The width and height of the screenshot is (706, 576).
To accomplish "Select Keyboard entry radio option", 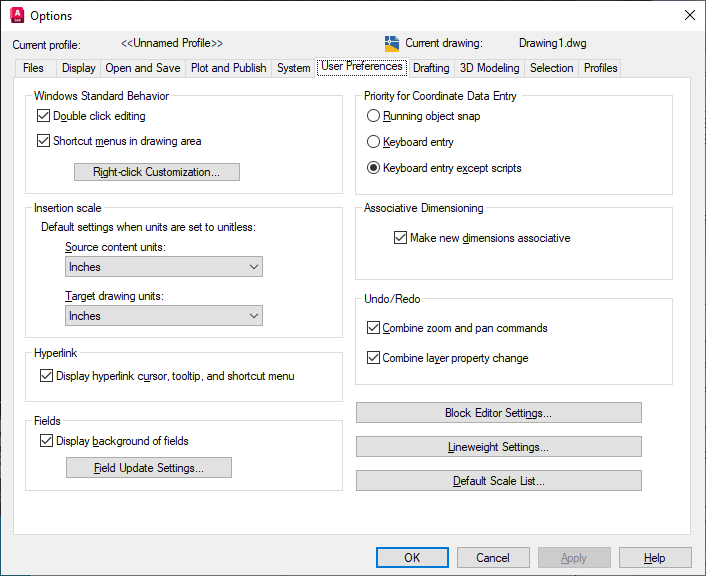I will 373,142.
